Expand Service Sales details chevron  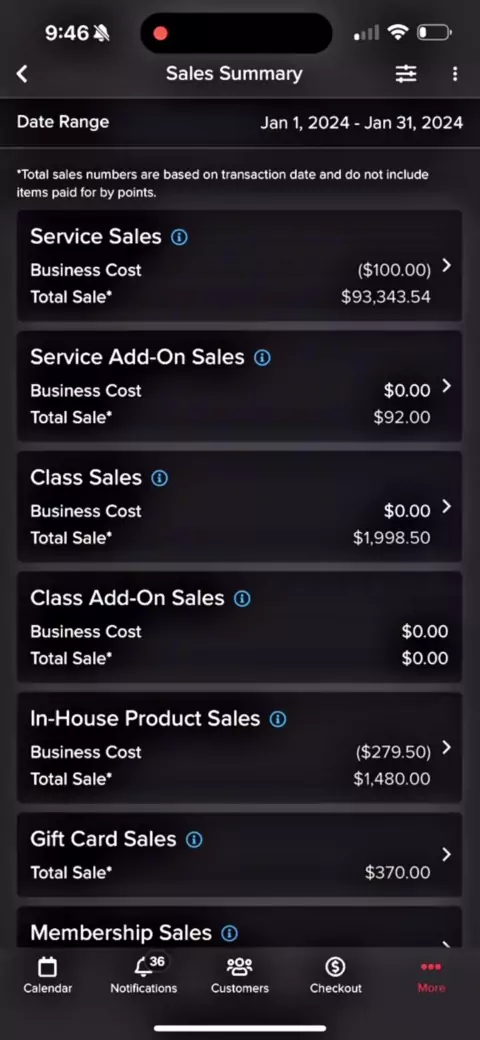[447, 265]
